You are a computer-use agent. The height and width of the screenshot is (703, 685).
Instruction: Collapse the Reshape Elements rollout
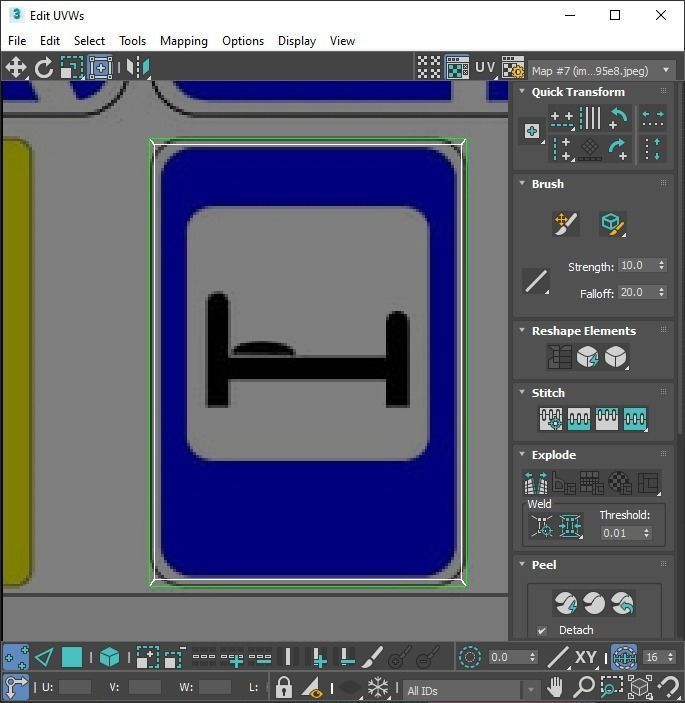[x=522, y=330]
